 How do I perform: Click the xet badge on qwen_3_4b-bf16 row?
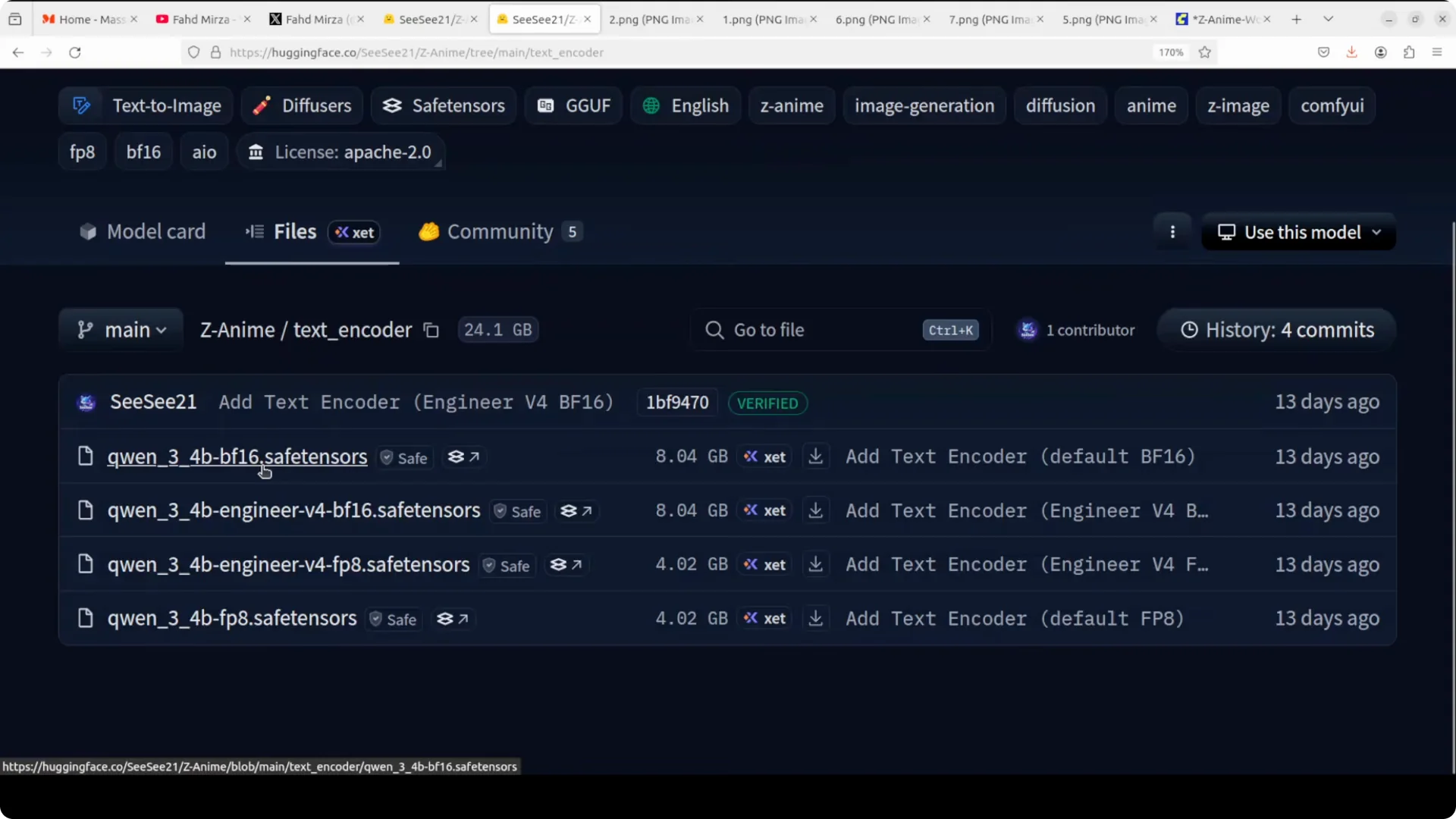pos(764,457)
